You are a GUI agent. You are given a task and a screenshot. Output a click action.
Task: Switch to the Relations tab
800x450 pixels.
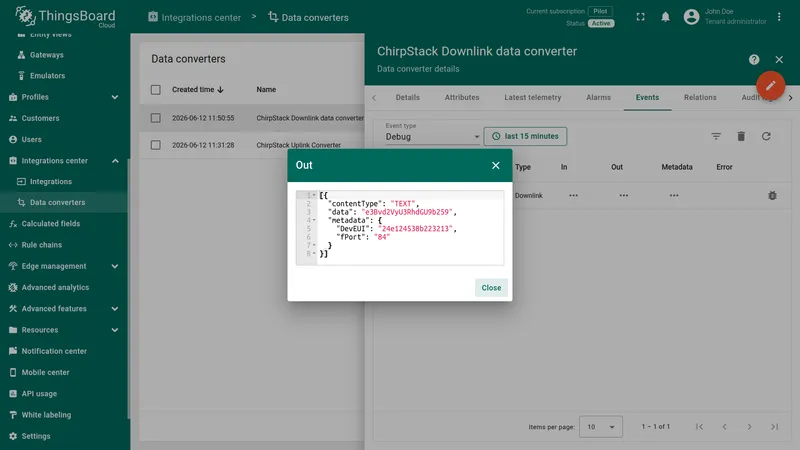(x=700, y=97)
